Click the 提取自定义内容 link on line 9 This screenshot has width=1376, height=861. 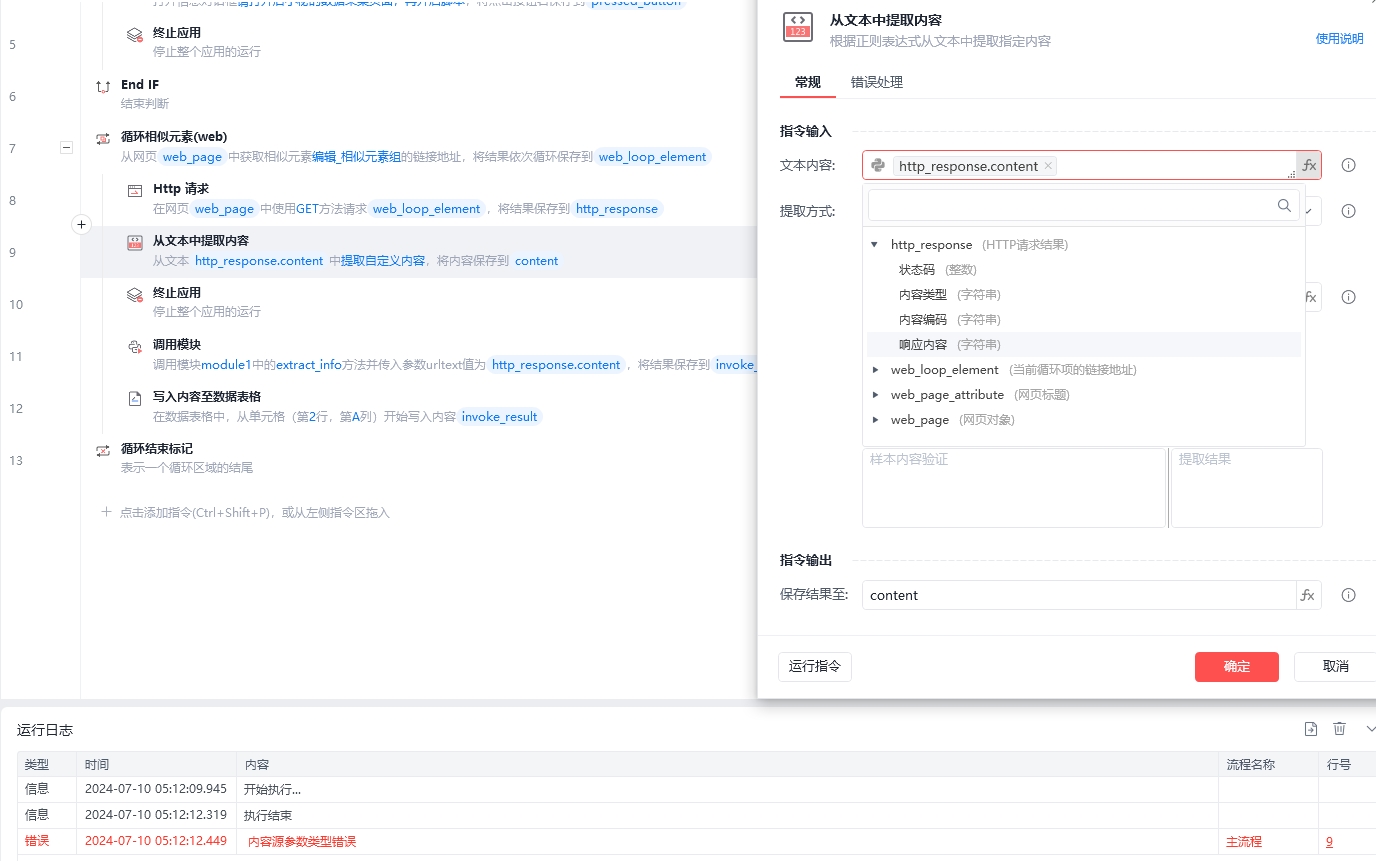coord(383,261)
